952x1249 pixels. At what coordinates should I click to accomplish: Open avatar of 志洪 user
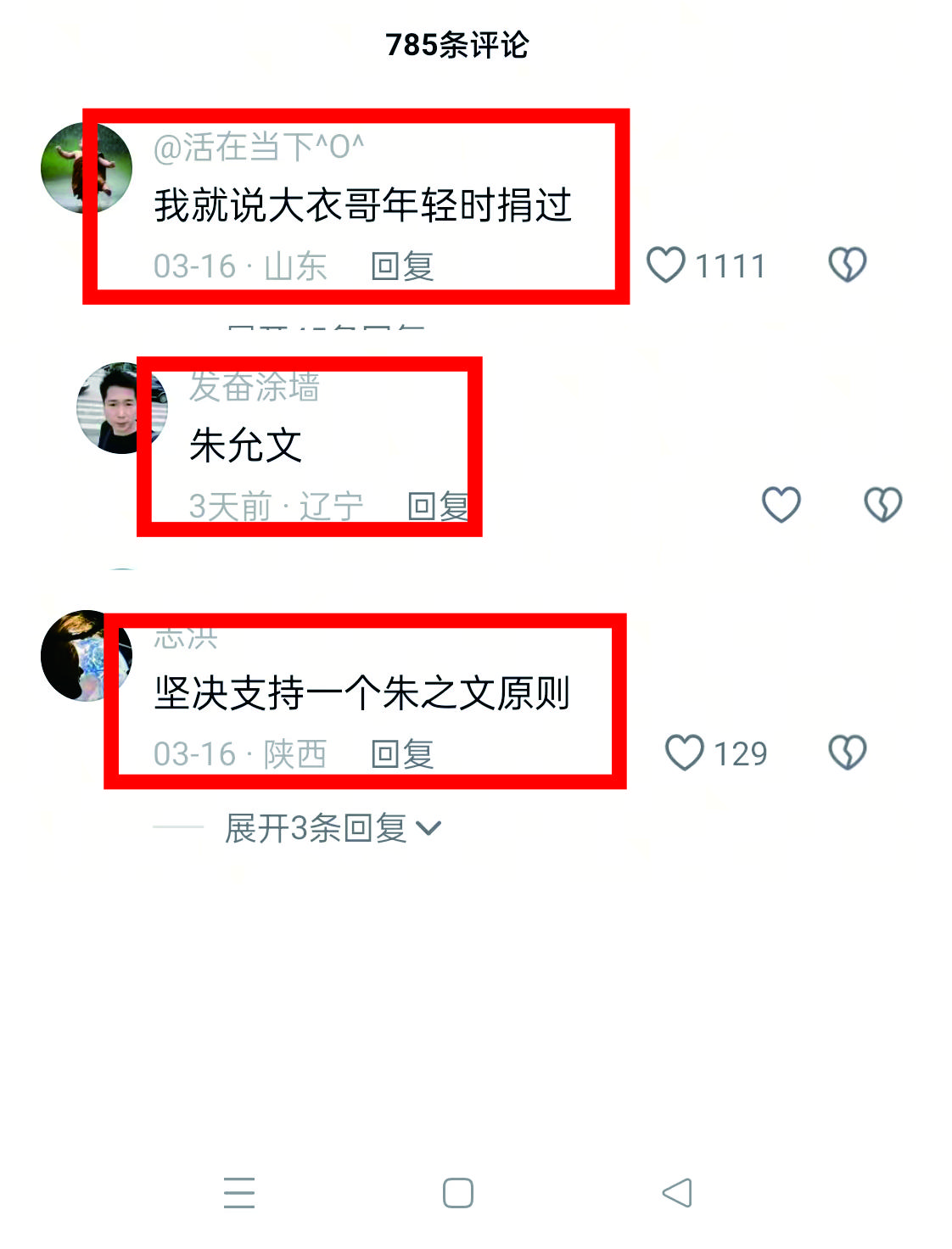(87, 656)
